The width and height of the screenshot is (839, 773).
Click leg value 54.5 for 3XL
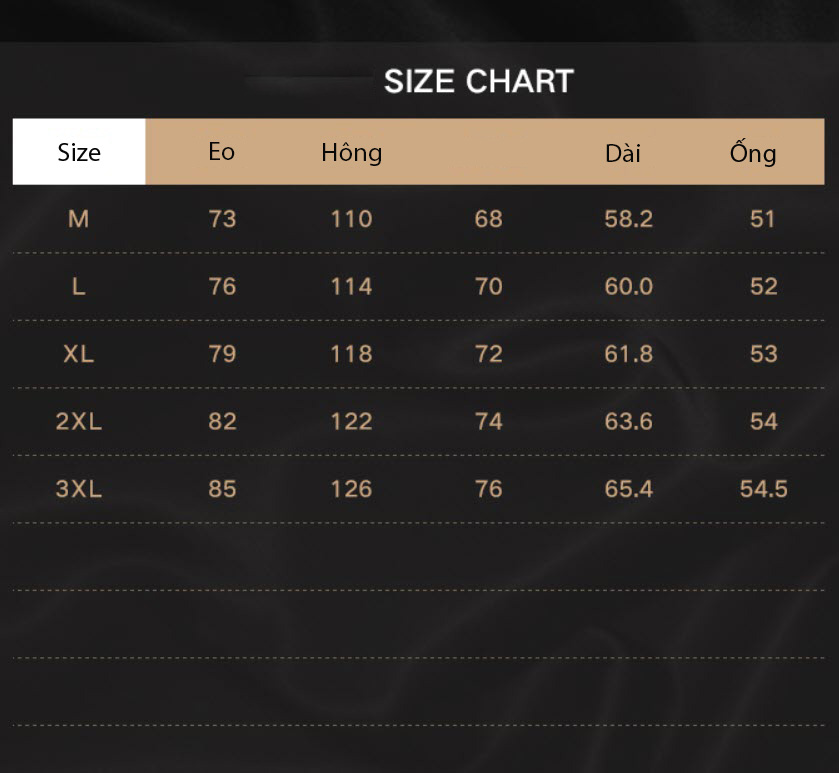coord(764,489)
